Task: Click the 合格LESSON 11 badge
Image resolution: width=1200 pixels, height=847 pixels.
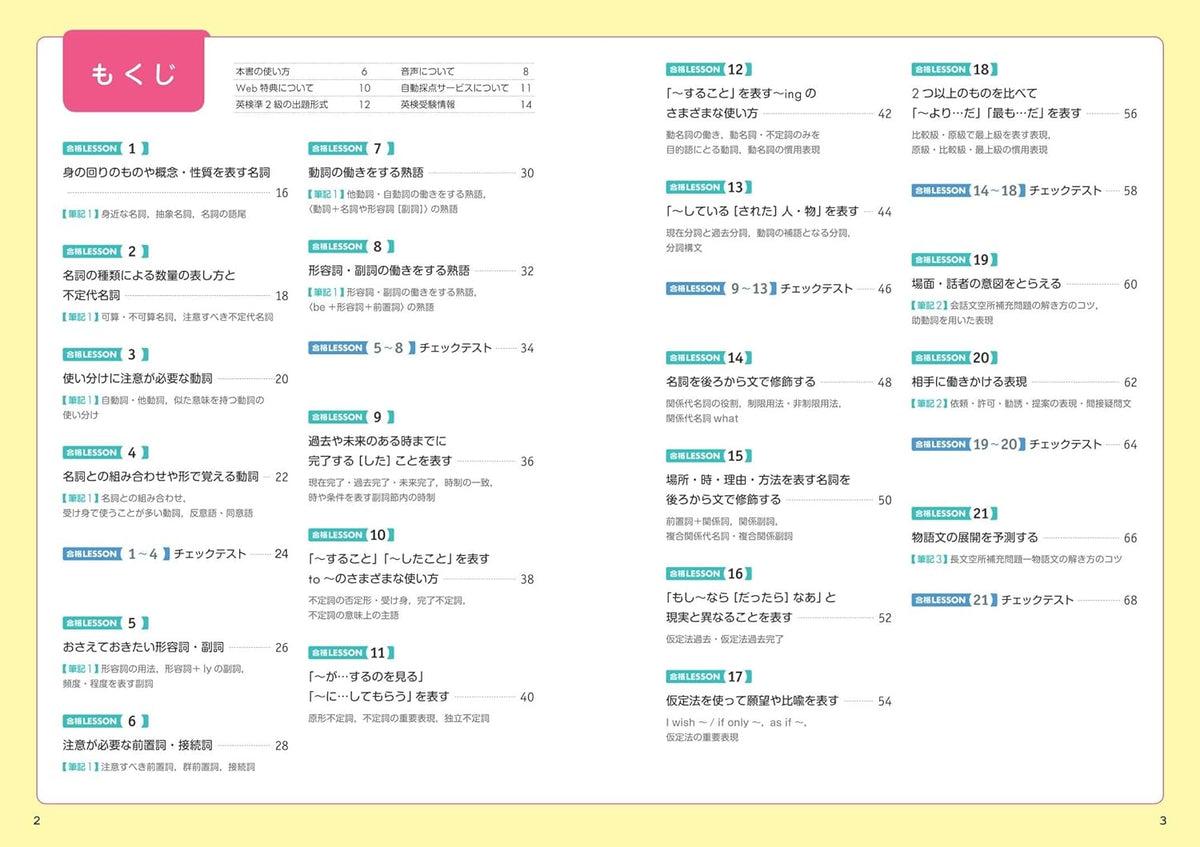Action: point(352,653)
